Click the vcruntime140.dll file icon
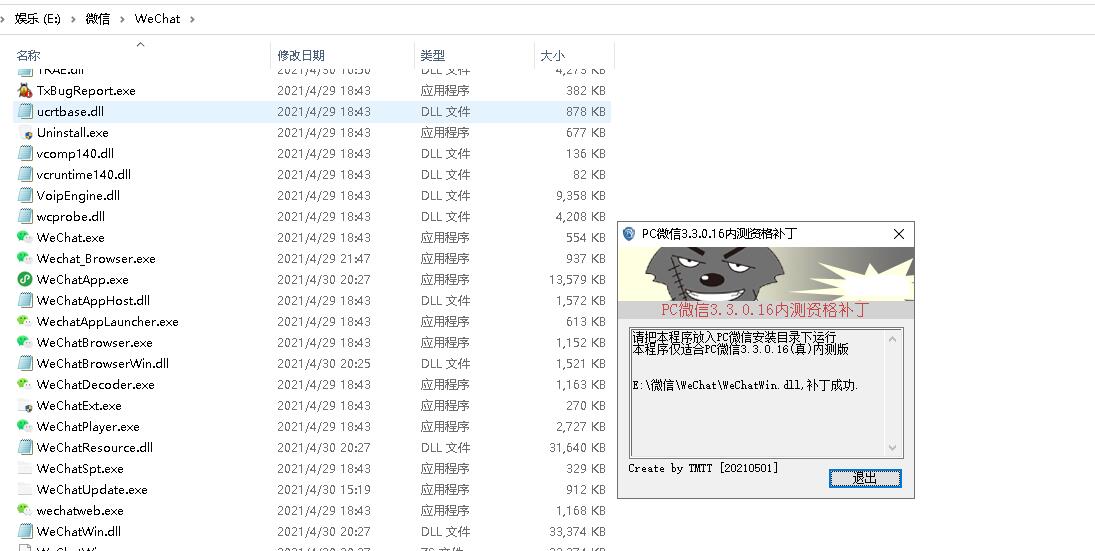Viewport: 1095px width, 551px height. point(25,175)
